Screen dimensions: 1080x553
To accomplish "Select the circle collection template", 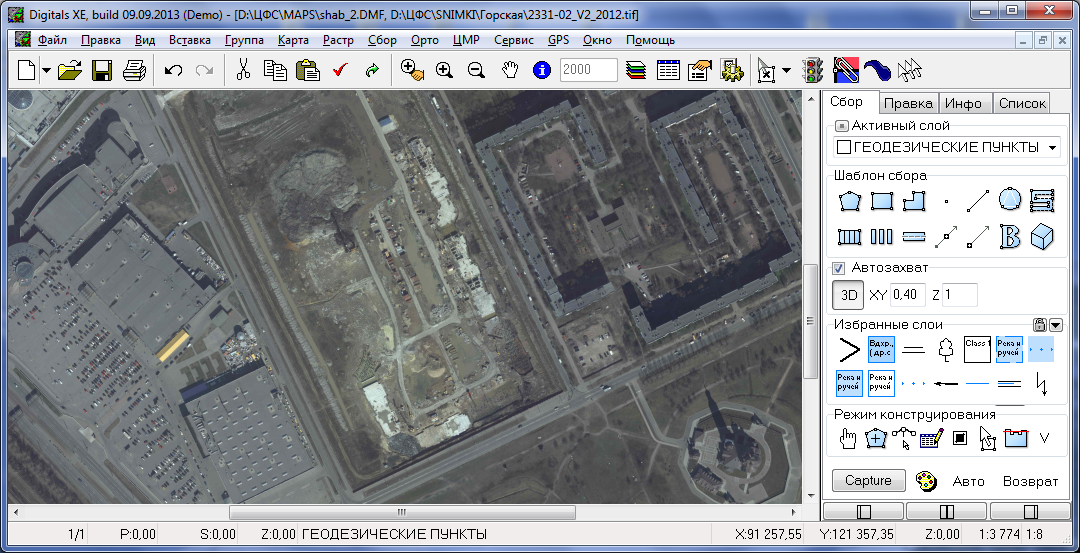I will tap(1010, 201).
